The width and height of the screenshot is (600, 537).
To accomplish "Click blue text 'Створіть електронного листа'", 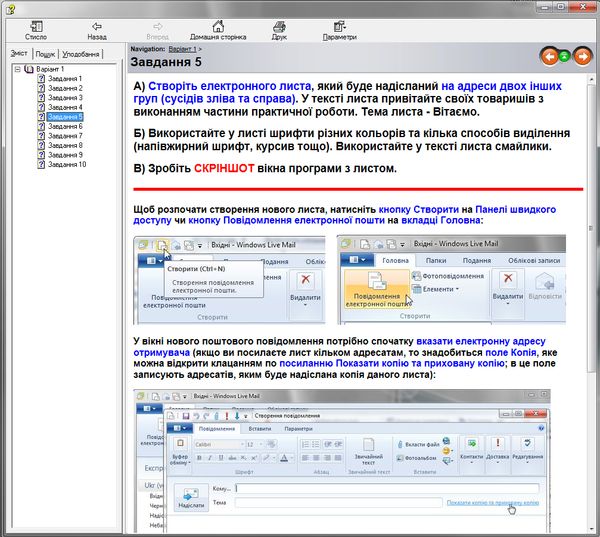I will coord(230,86).
